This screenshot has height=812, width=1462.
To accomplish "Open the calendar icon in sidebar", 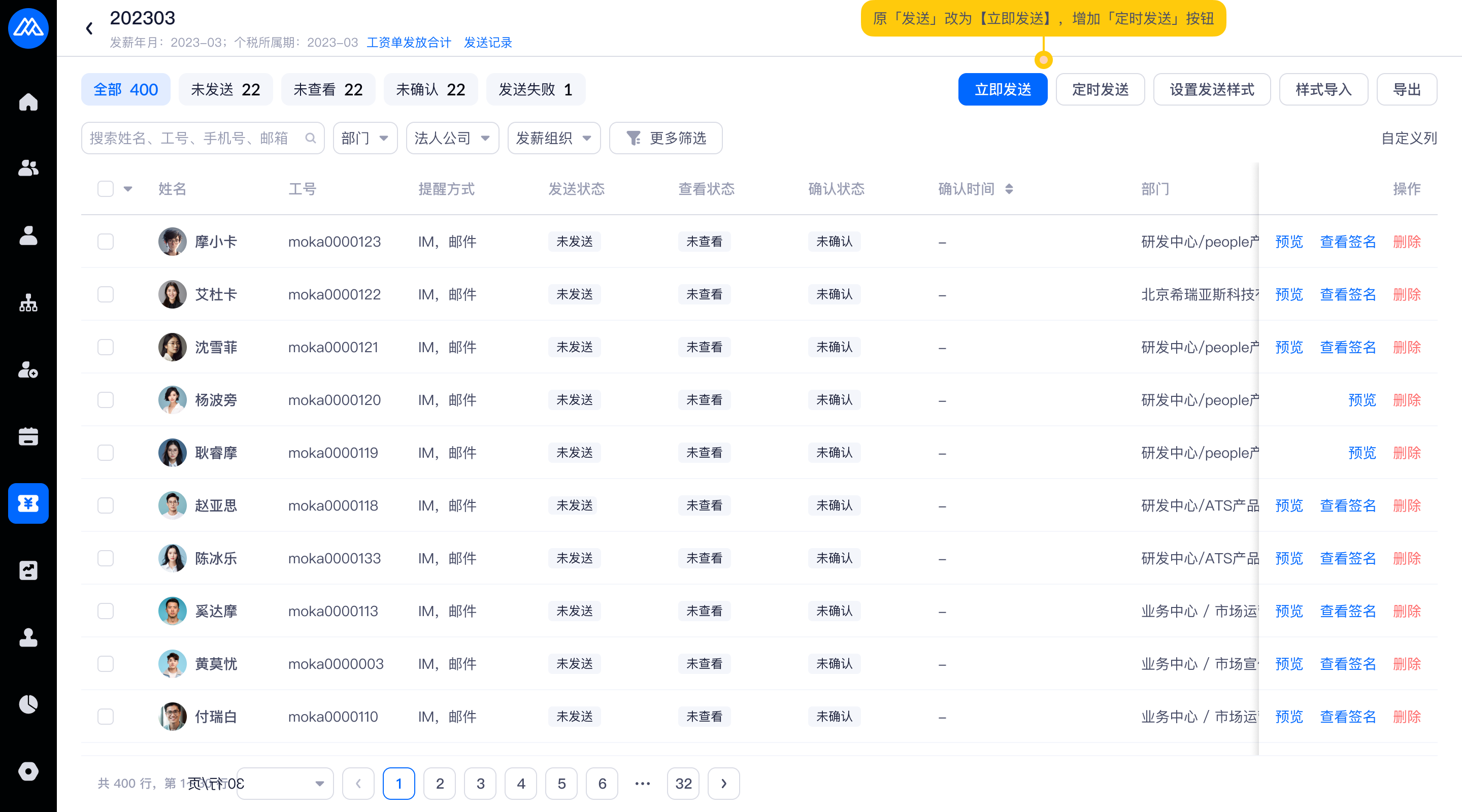I will click(28, 436).
